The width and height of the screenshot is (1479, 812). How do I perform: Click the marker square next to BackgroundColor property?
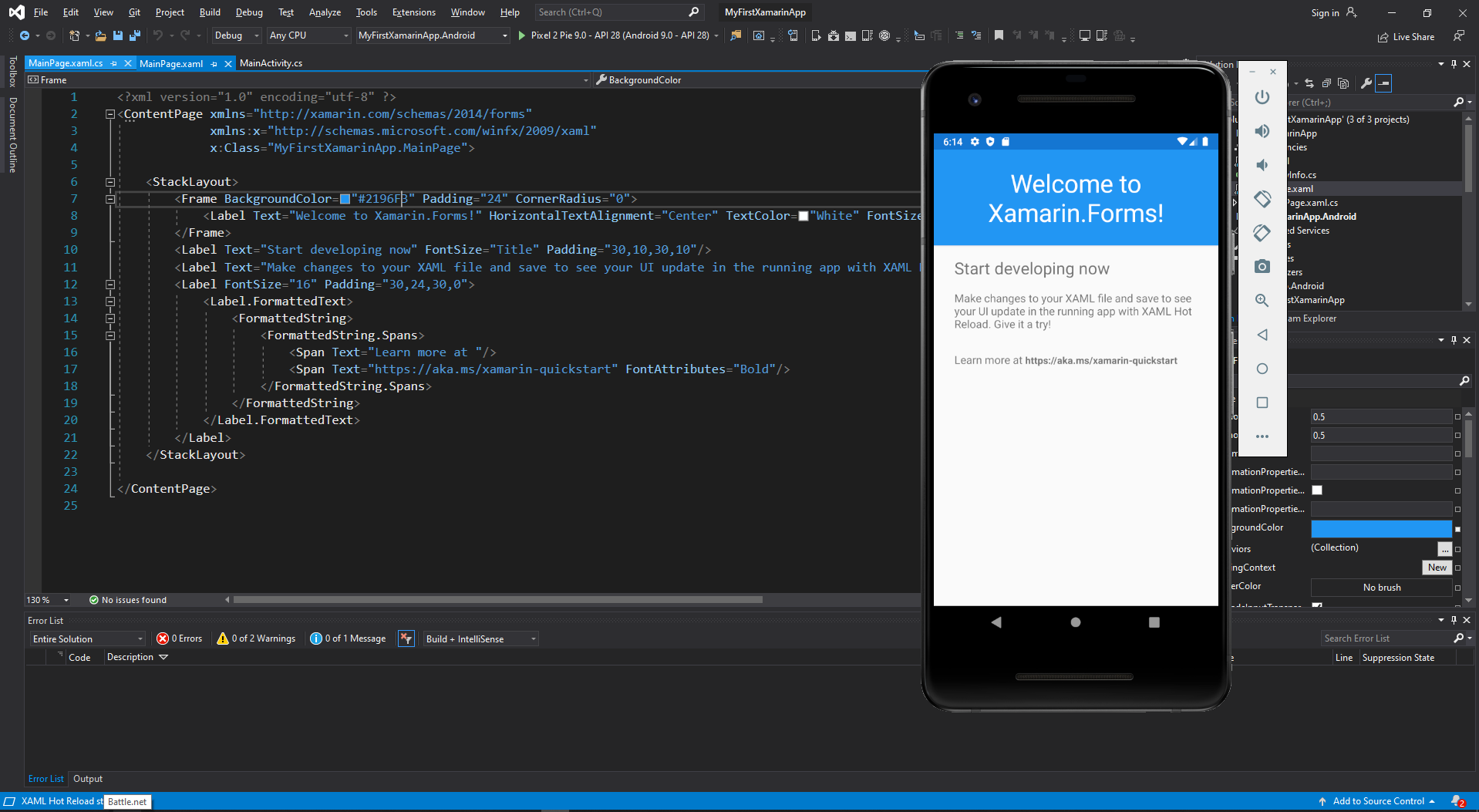pyautogui.click(x=1457, y=529)
